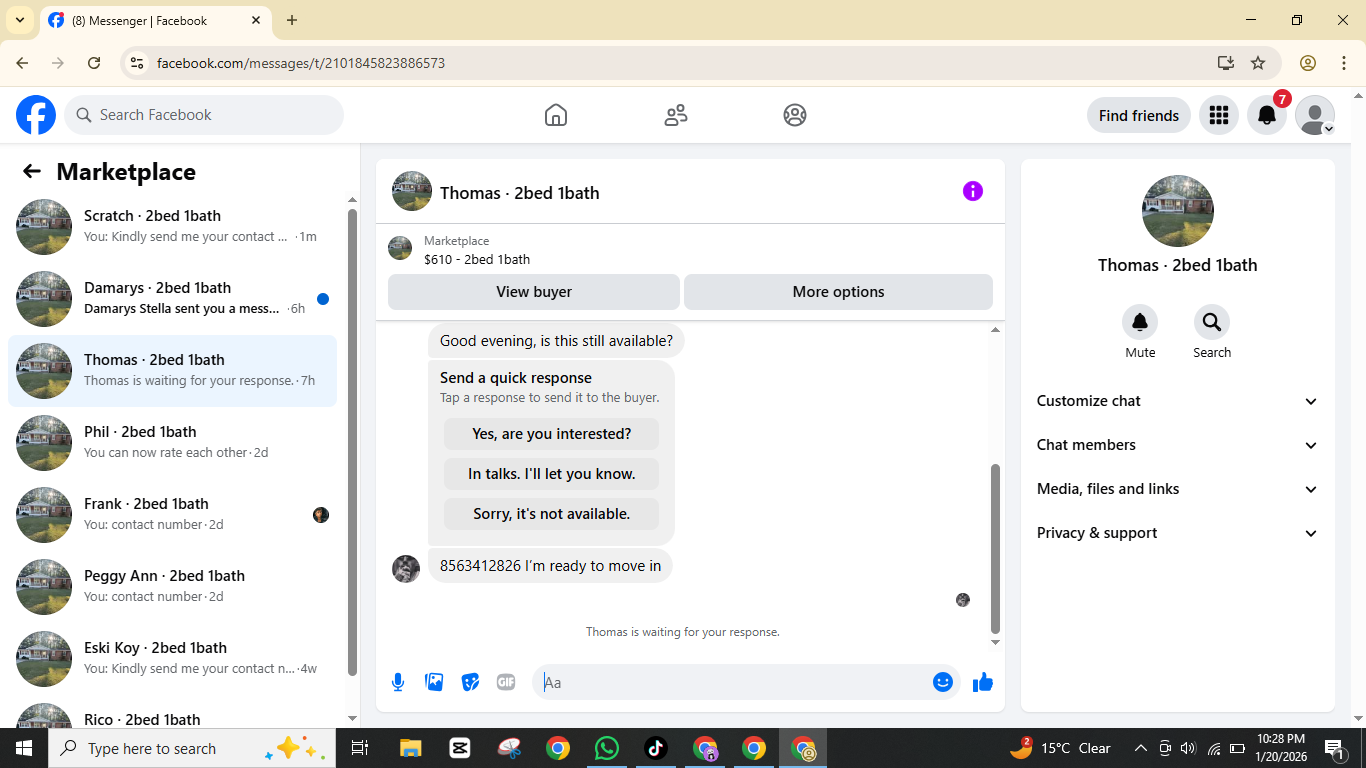The height and width of the screenshot is (768, 1366).
Task: Open Task View on taskbar
Action: 360,748
